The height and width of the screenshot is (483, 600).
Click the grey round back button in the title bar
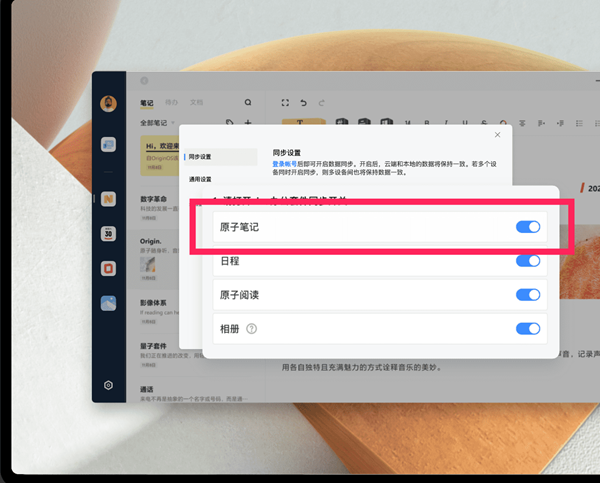coord(144,81)
